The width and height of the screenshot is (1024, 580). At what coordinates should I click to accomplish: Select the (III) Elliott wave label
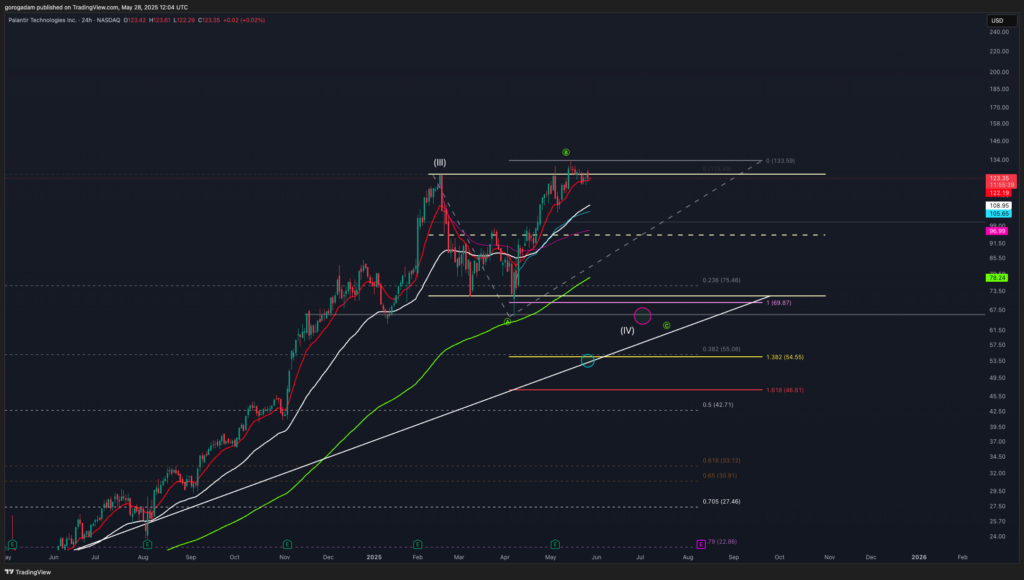(439, 162)
